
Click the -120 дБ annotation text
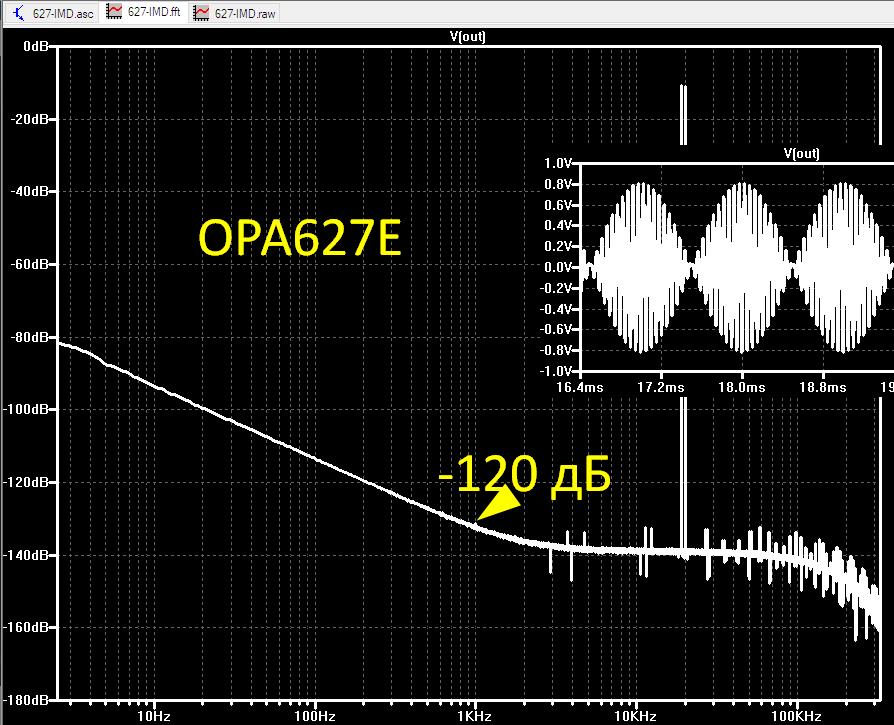525,476
